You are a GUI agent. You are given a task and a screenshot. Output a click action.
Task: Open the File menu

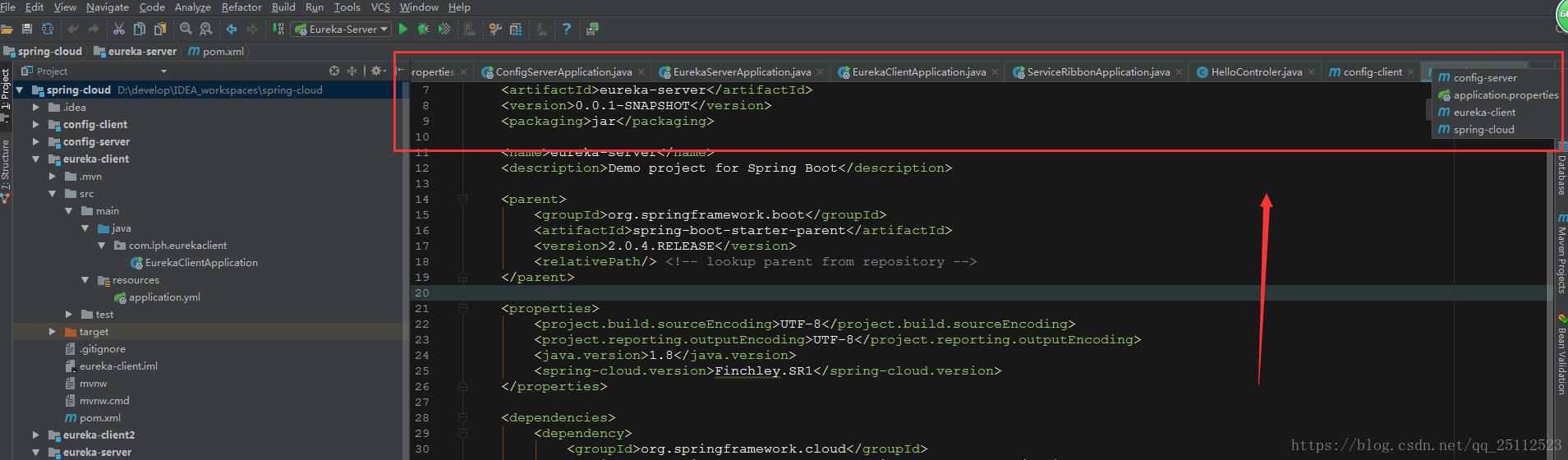(7, 7)
